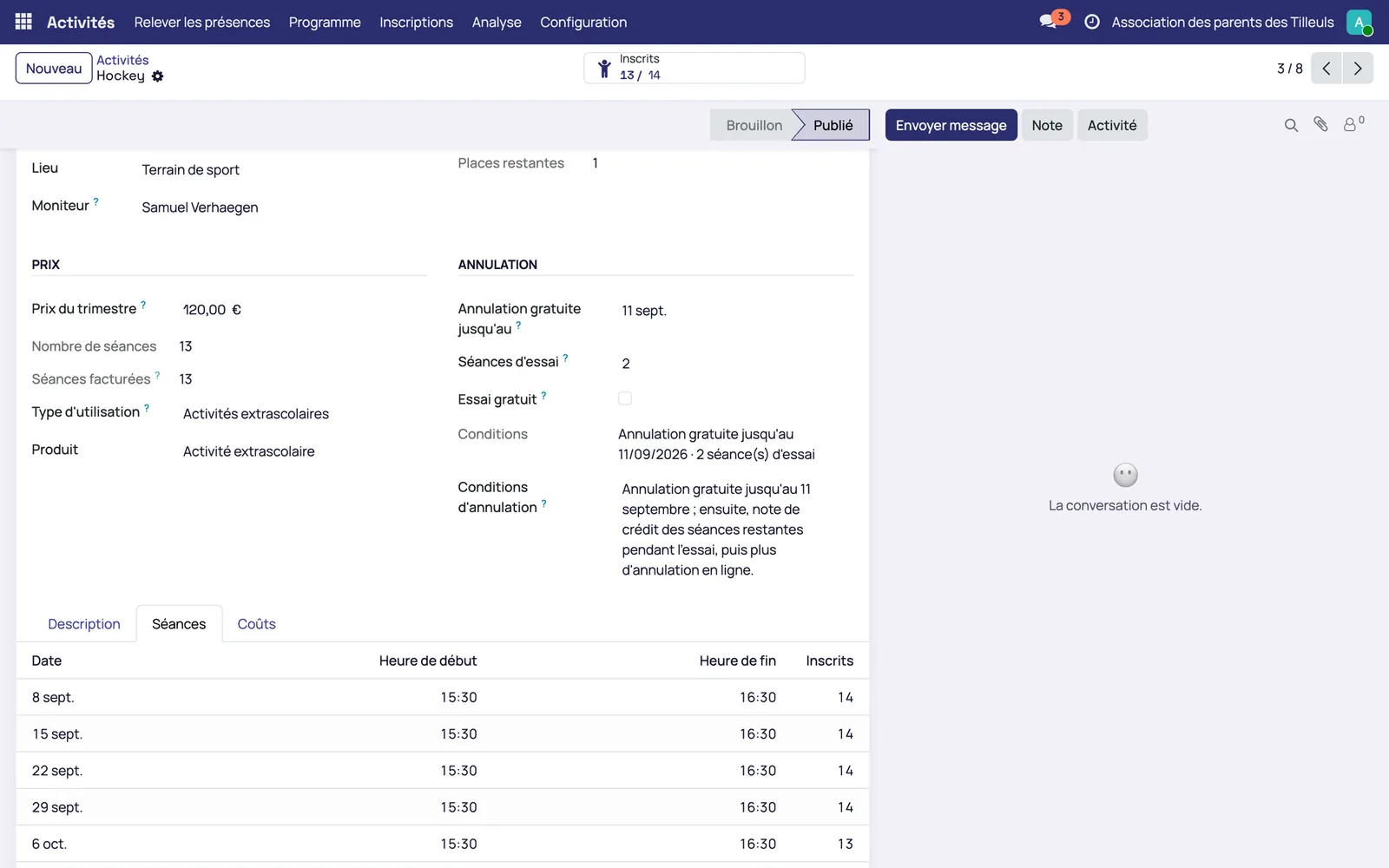Open the apps grid menu icon

pyautogui.click(x=23, y=22)
